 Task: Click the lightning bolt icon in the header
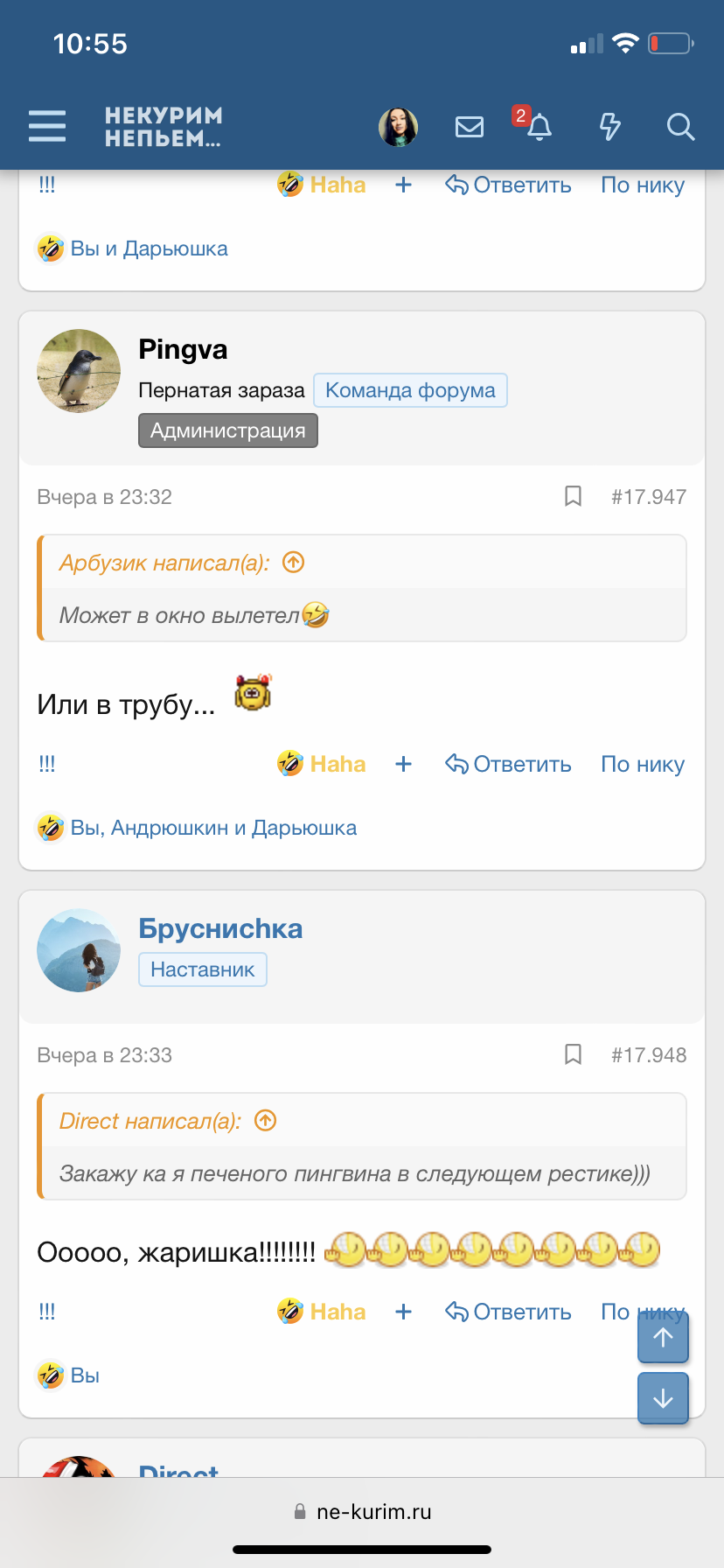click(x=609, y=127)
